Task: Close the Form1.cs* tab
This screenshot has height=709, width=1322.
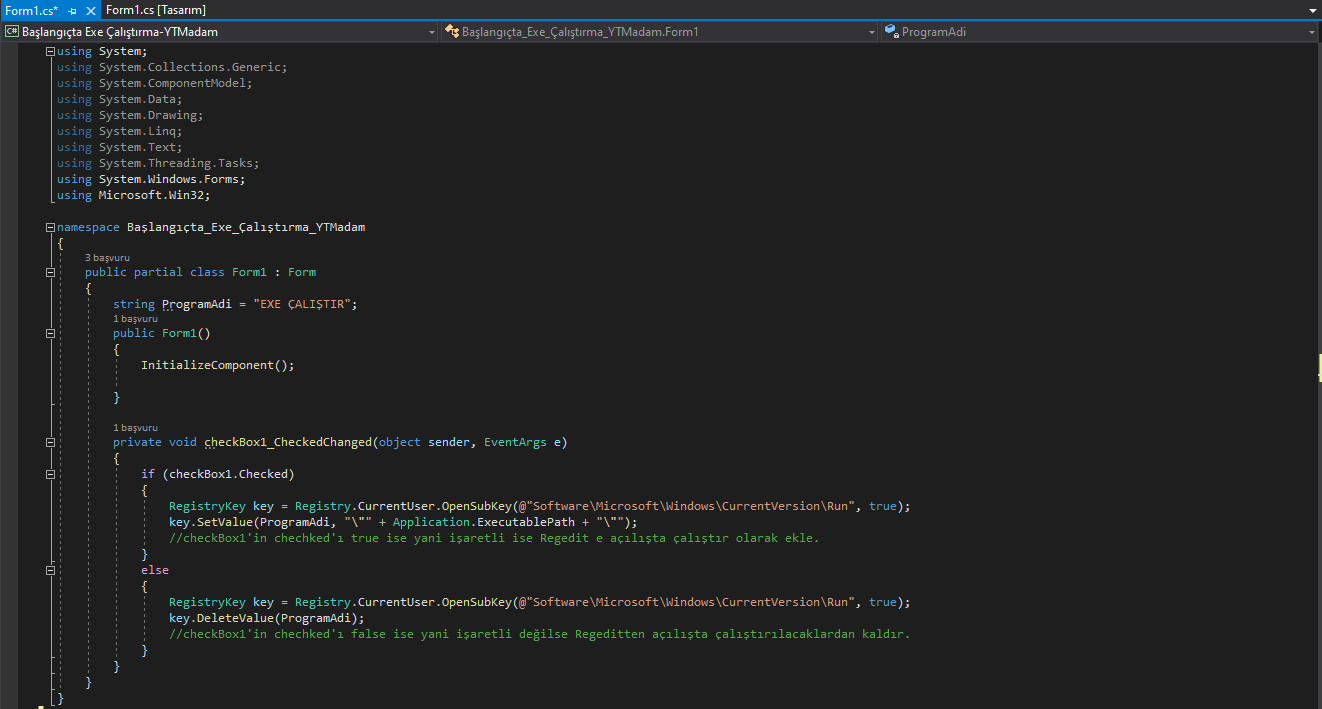Action: point(90,10)
